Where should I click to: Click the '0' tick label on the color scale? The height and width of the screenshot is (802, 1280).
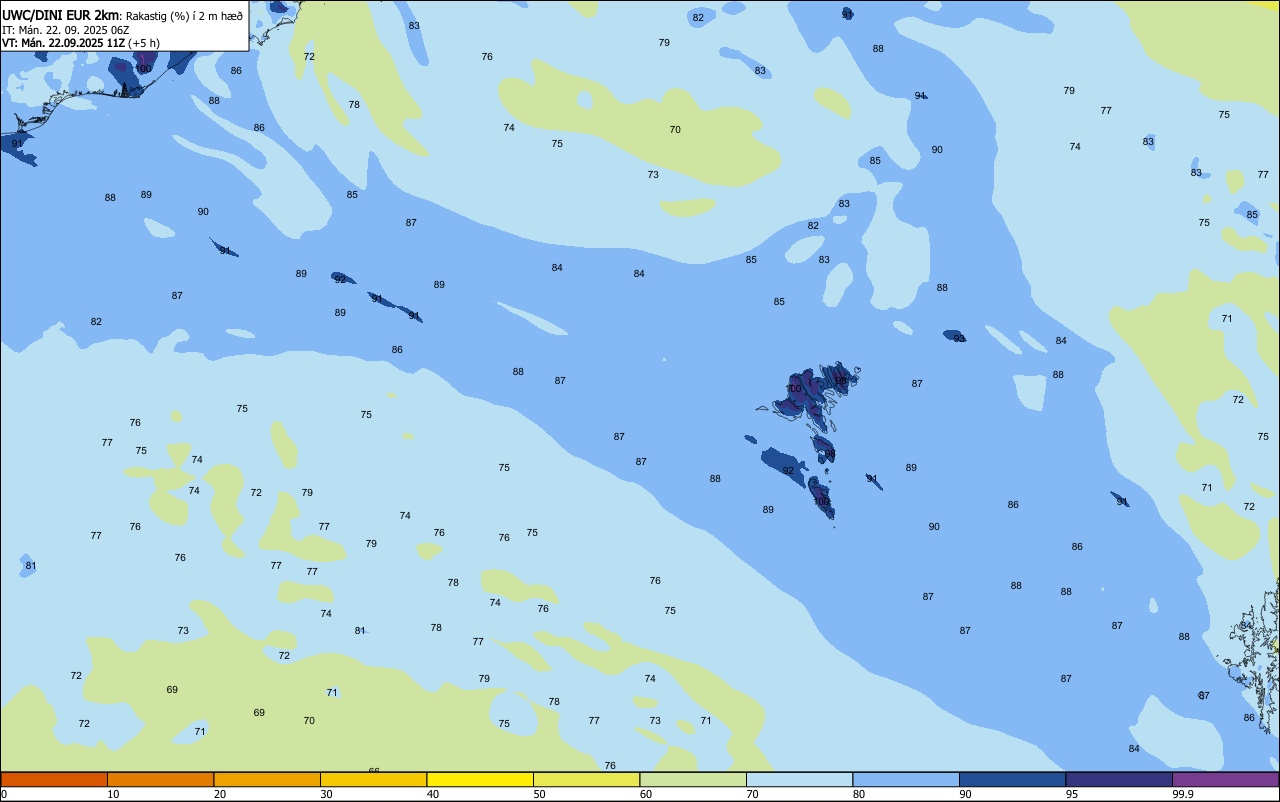click(x=4, y=794)
